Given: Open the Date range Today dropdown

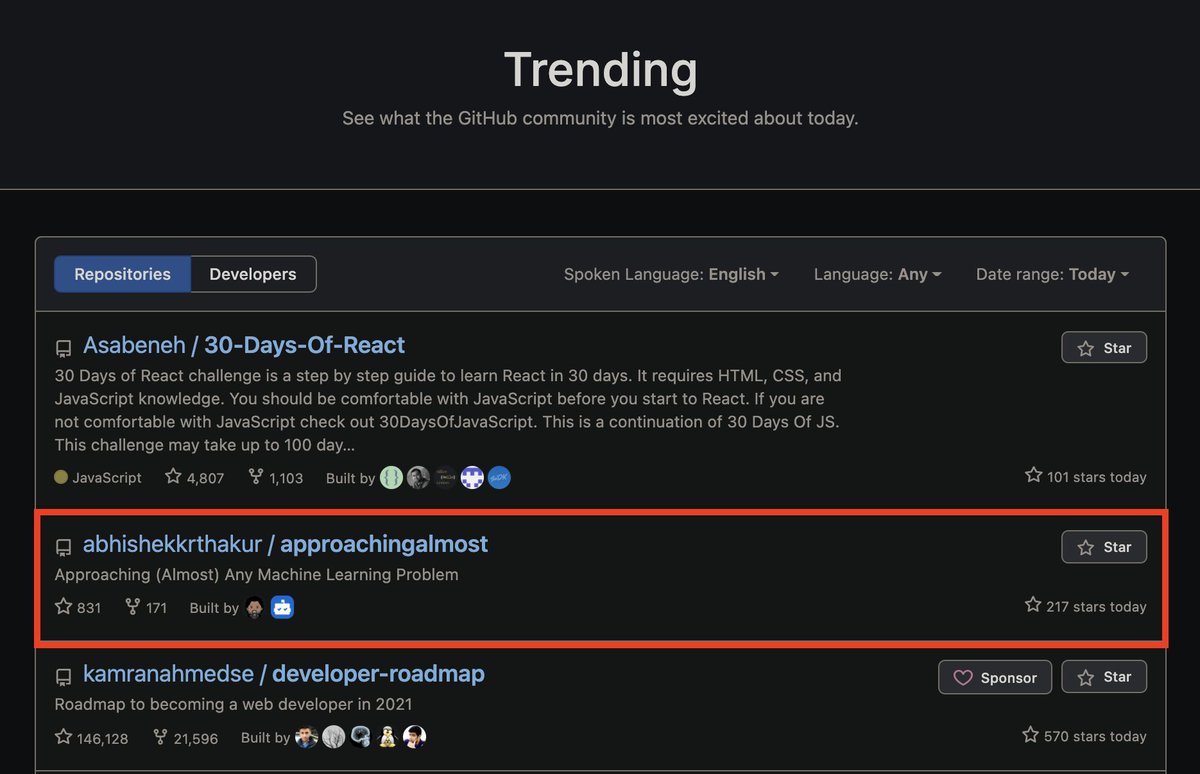Looking at the screenshot, I should (x=1052, y=273).
